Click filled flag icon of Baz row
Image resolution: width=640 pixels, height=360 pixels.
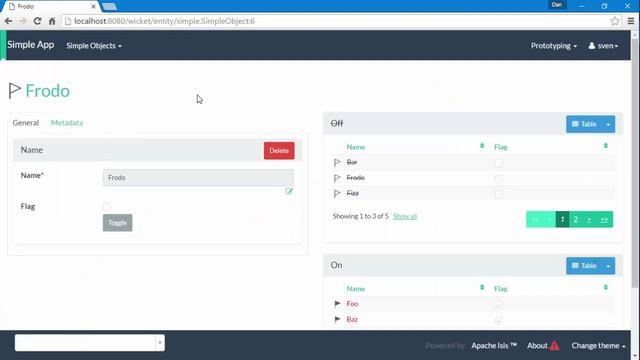337,319
